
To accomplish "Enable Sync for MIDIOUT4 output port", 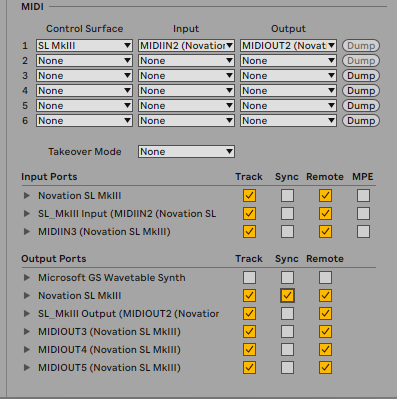I will [287, 350].
